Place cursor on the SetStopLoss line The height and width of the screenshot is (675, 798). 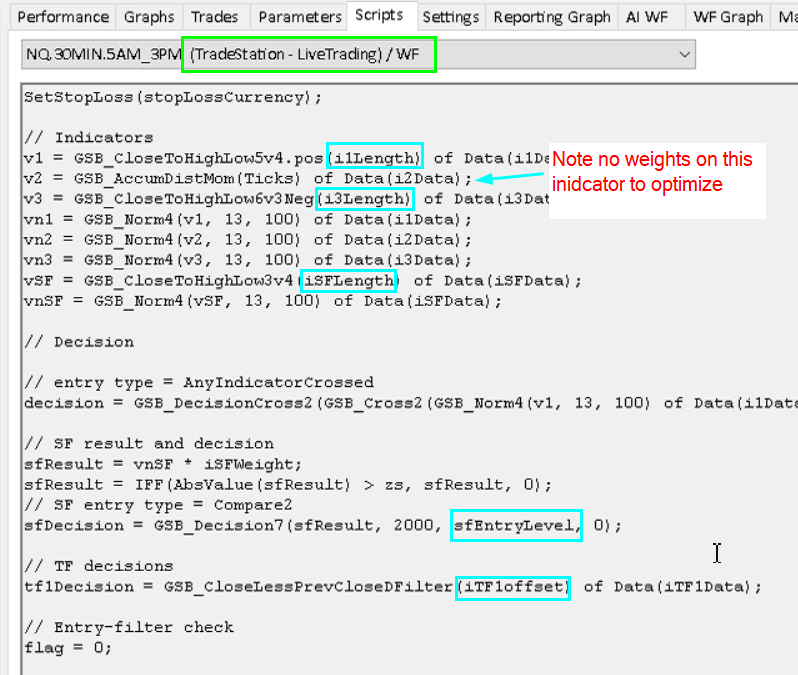coord(173,96)
